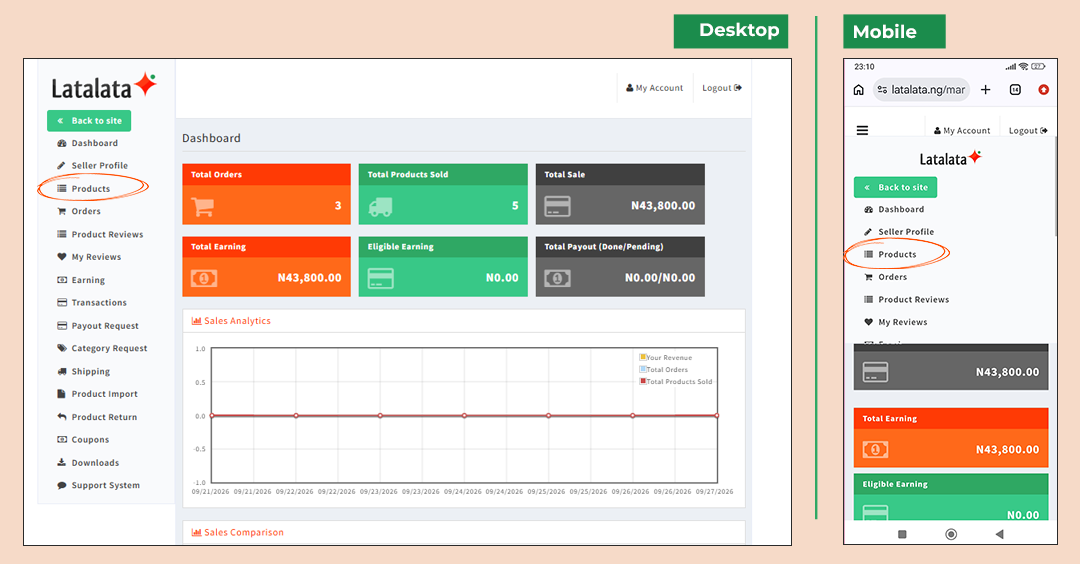Click Total Products Sold legend swatch
Viewport: 1080px width, 564px height.
(x=643, y=381)
